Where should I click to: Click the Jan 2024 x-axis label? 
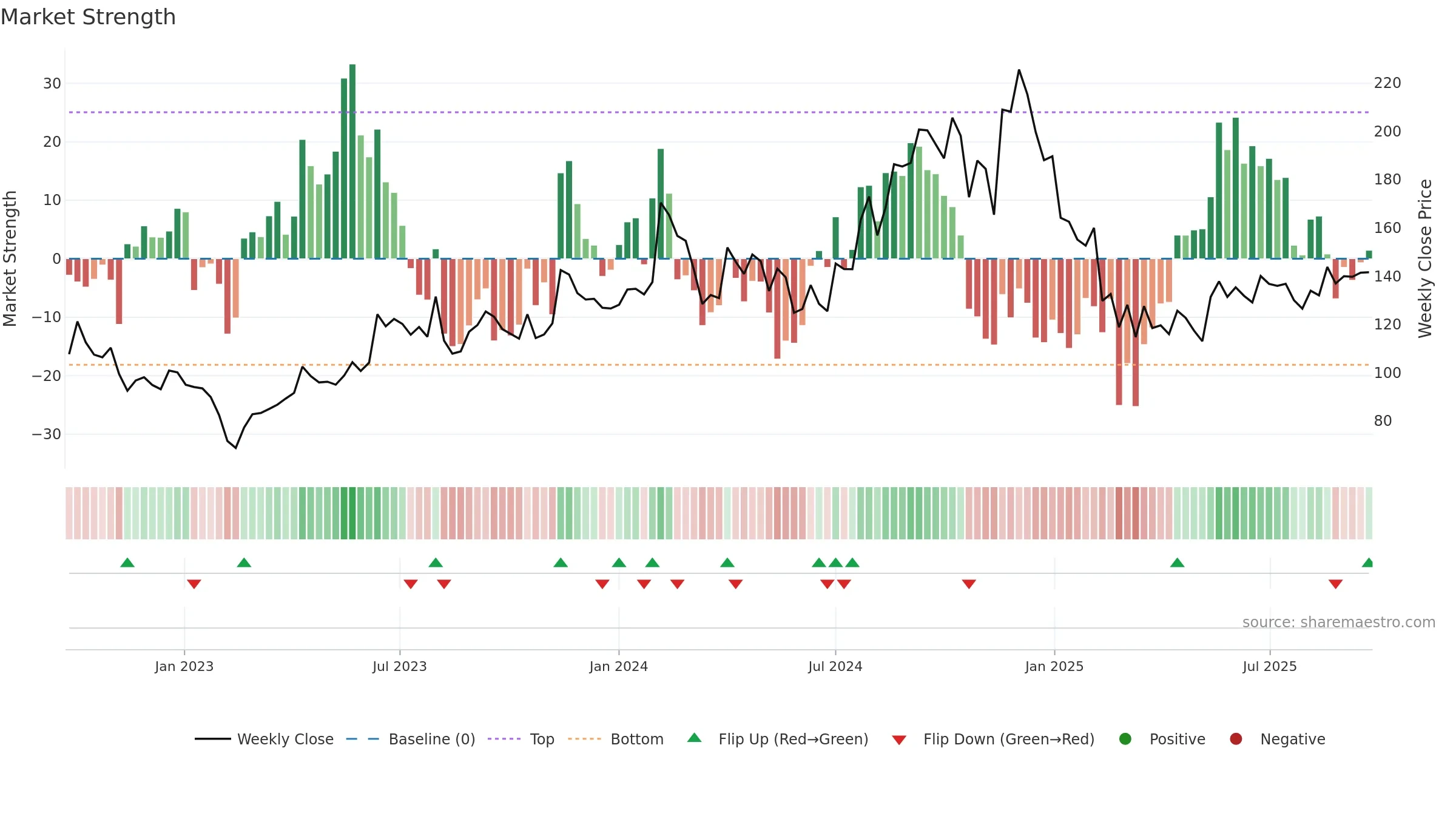point(619,666)
